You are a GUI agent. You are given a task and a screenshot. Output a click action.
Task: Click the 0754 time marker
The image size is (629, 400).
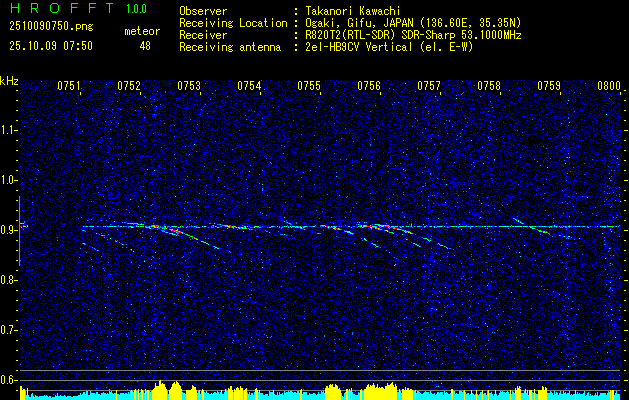249,86
